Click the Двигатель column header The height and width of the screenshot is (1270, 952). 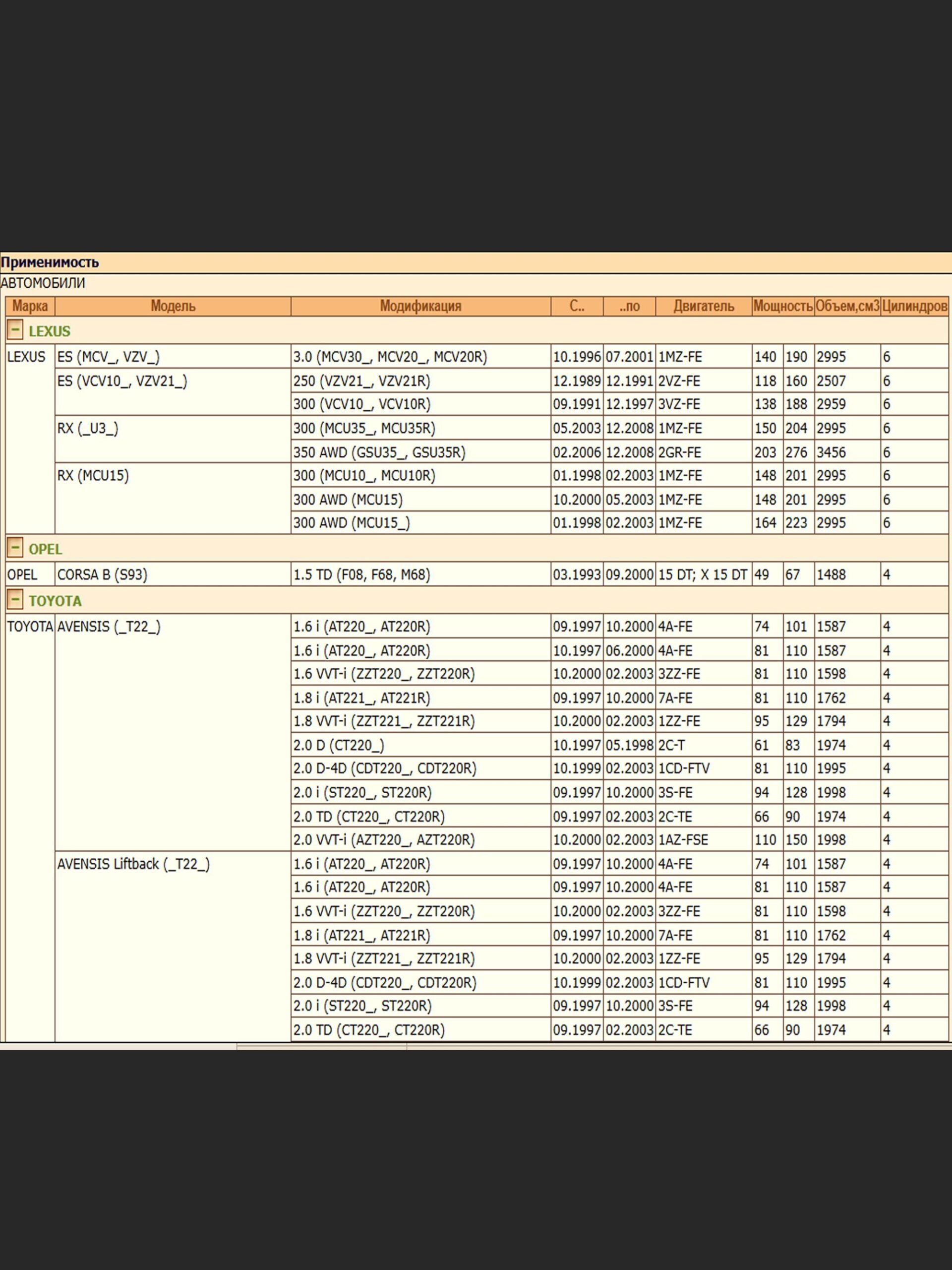[x=703, y=306]
